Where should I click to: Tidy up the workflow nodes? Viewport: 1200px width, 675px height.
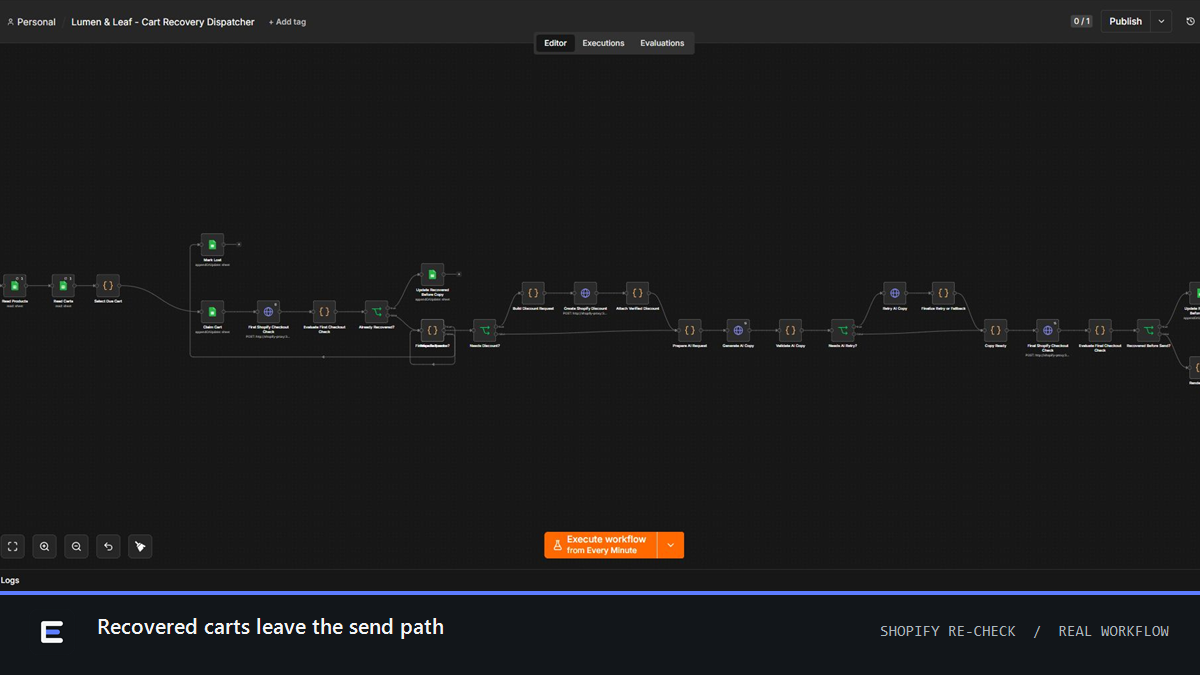click(140, 546)
